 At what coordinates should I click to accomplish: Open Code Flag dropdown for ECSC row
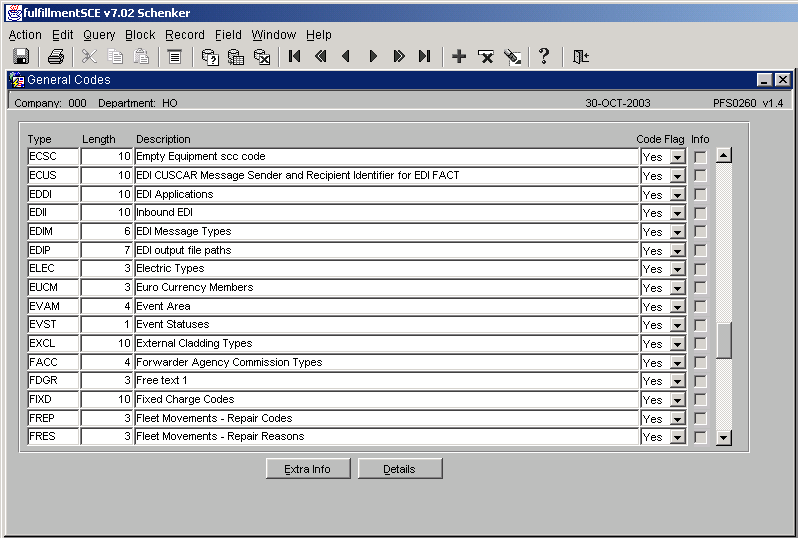(677, 157)
